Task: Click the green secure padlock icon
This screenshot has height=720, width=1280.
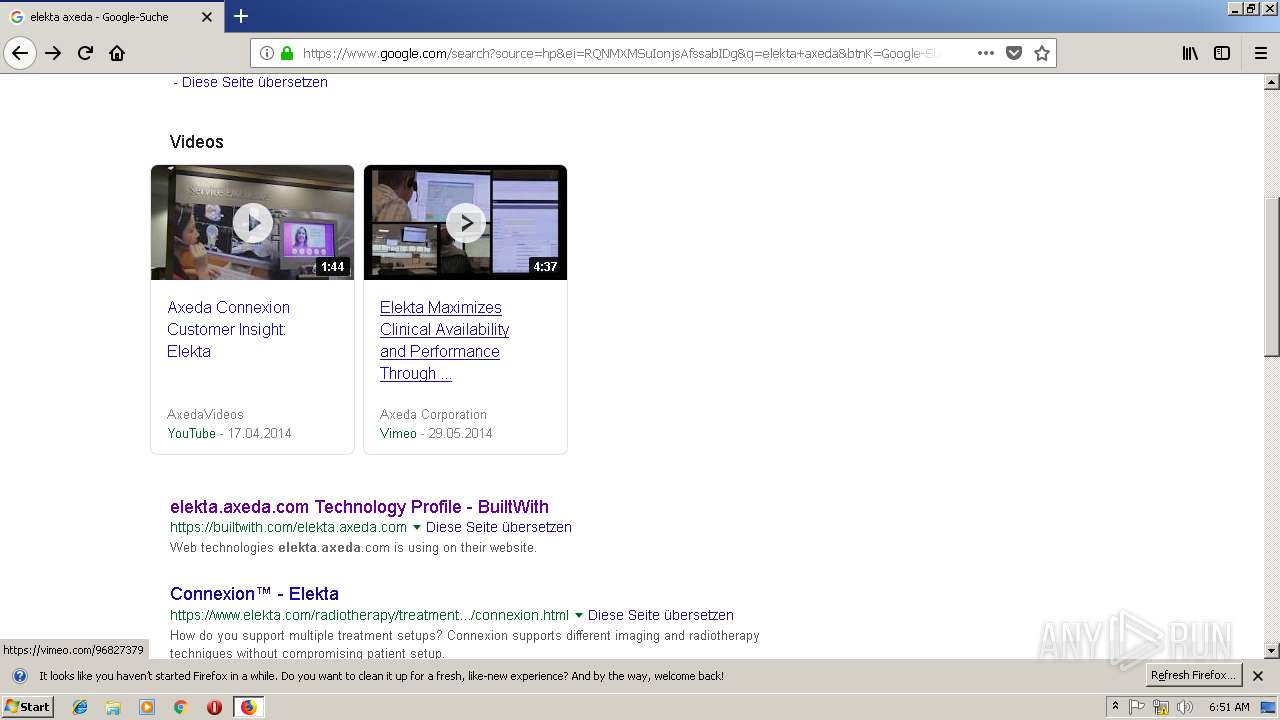Action: pyautogui.click(x=287, y=53)
